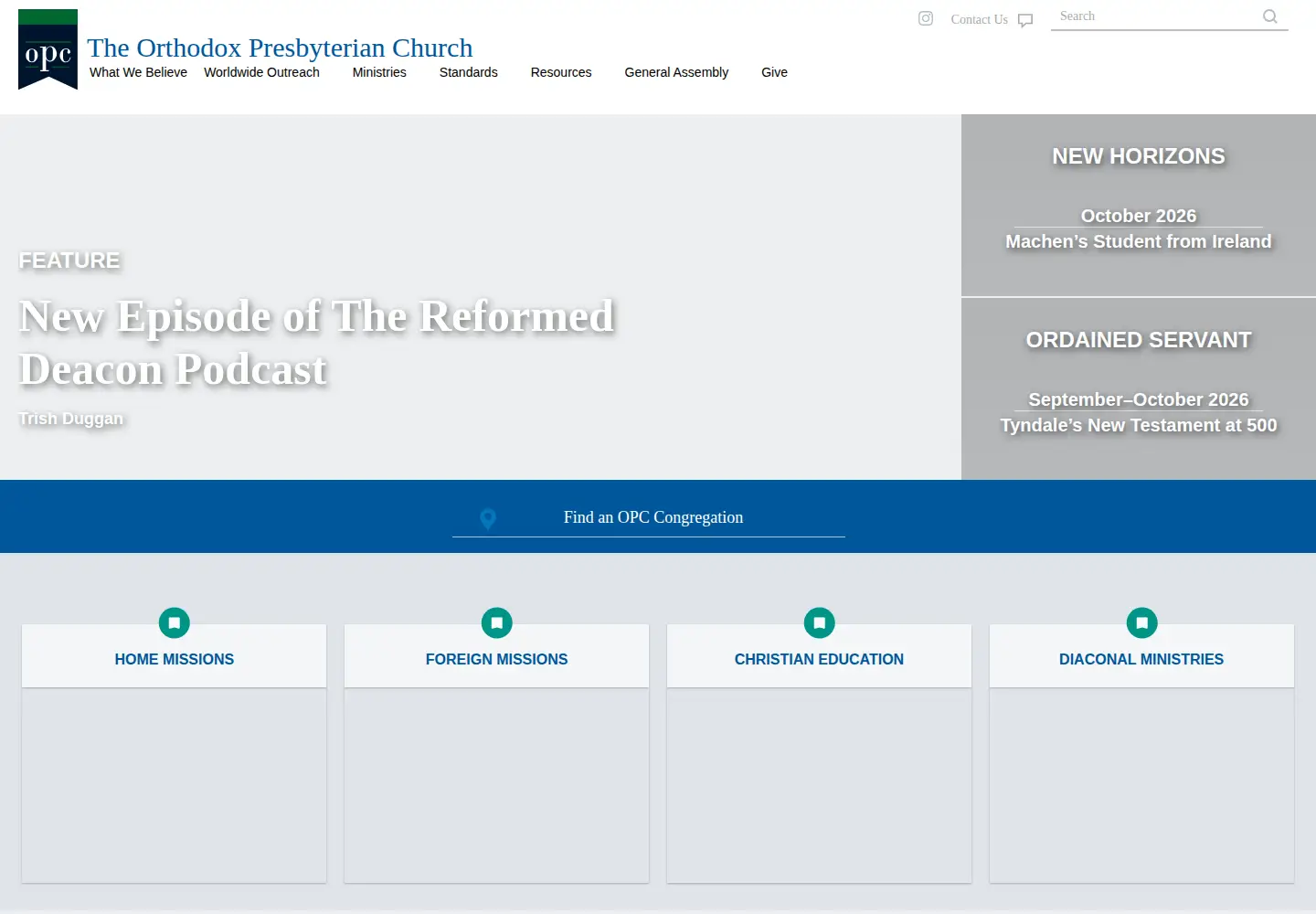Click the Diaconal Ministries bookmark icon

tap(1142, 623)
